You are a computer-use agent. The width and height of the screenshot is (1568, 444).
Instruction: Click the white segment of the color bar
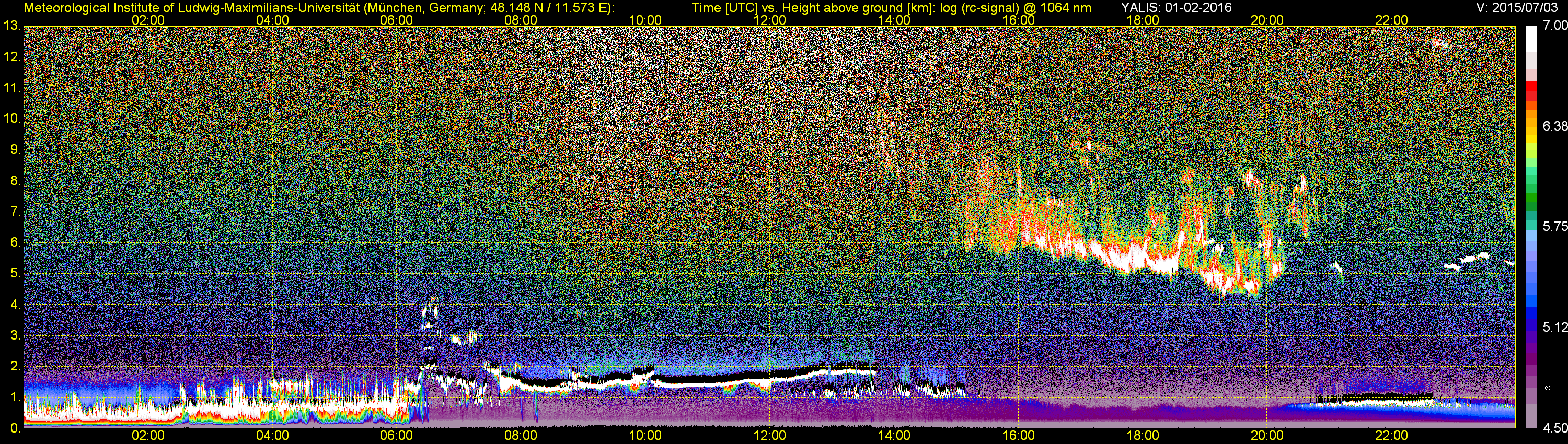[1531, 39]
